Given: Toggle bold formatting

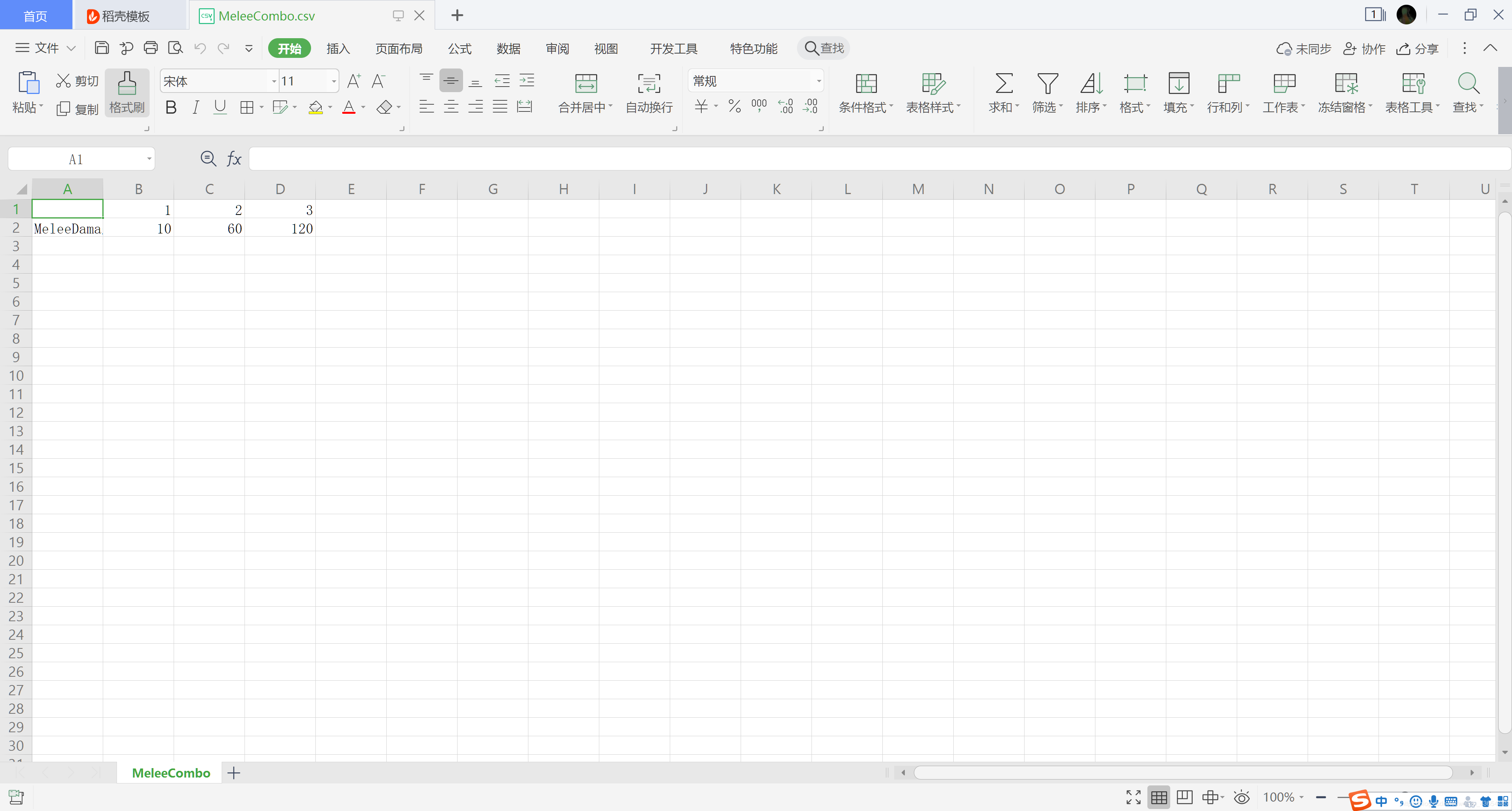Looking at the screenshot, I should tap(171, 107).
